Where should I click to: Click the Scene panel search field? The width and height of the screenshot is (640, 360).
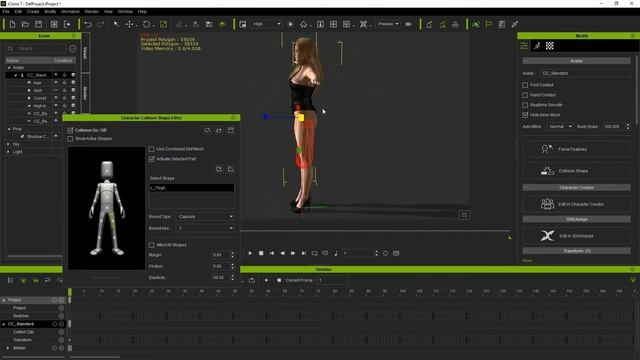(x=36, y=49)
